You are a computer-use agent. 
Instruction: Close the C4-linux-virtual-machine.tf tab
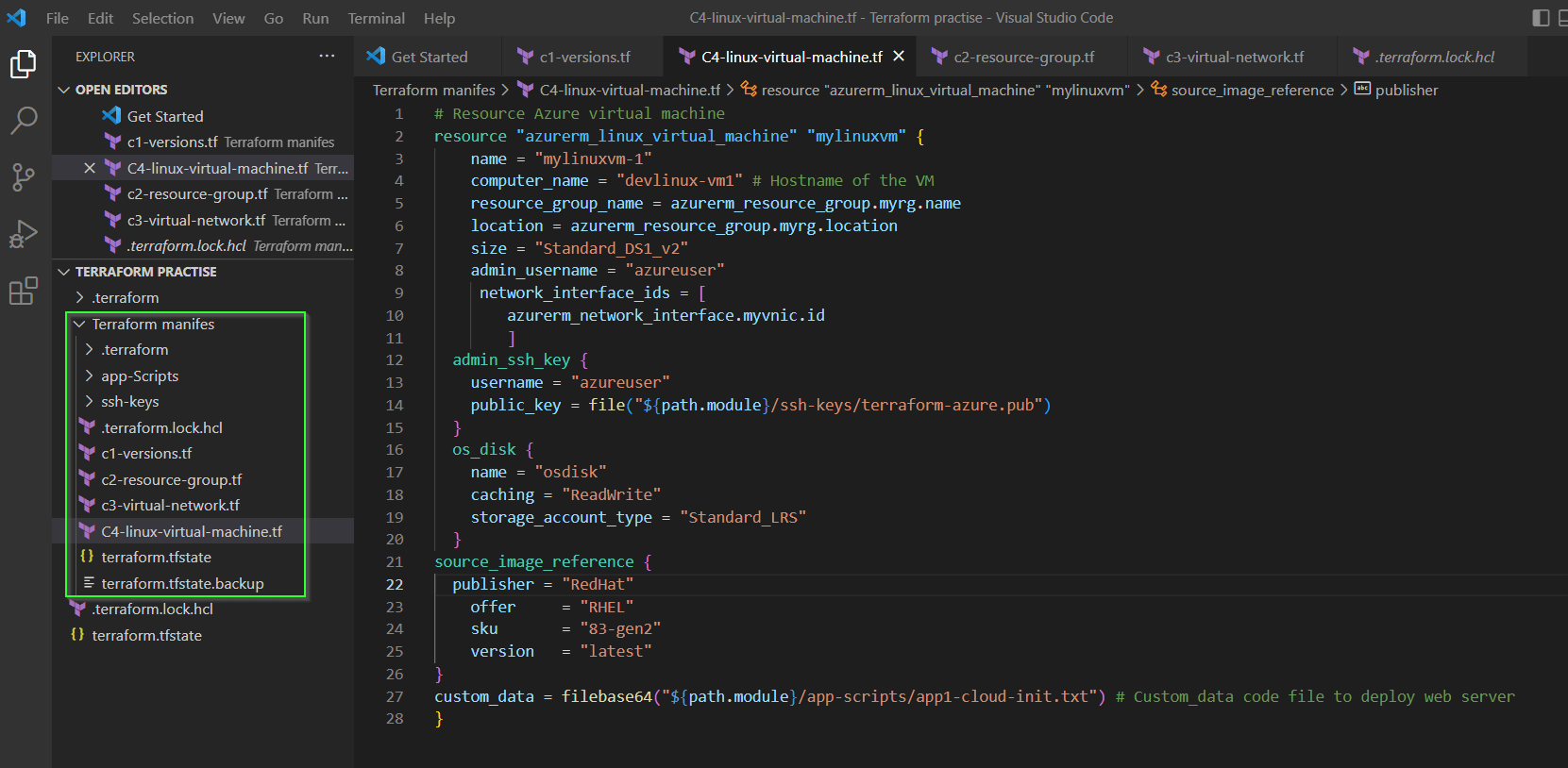[x=899, y=57]
